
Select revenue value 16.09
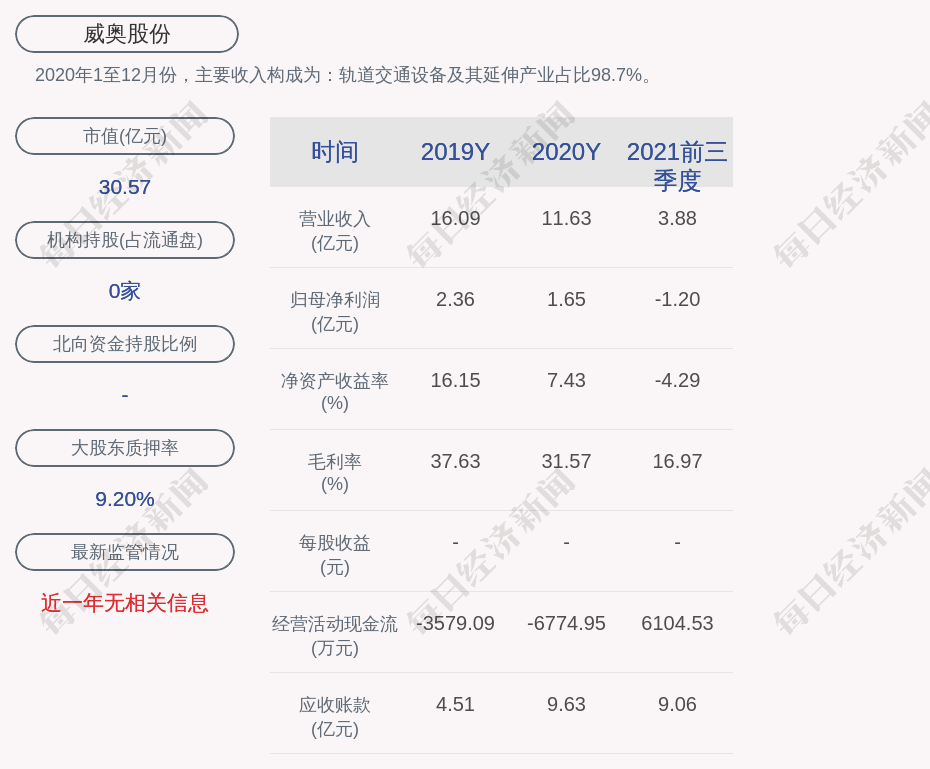(x=456, y=218)
